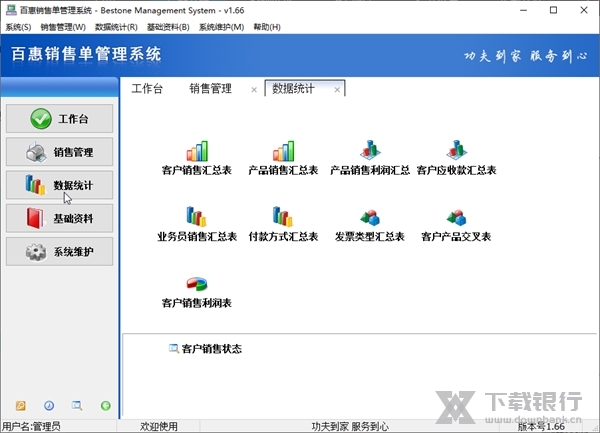Select 数据统计 sidebar button

click(x=59, y=185)
